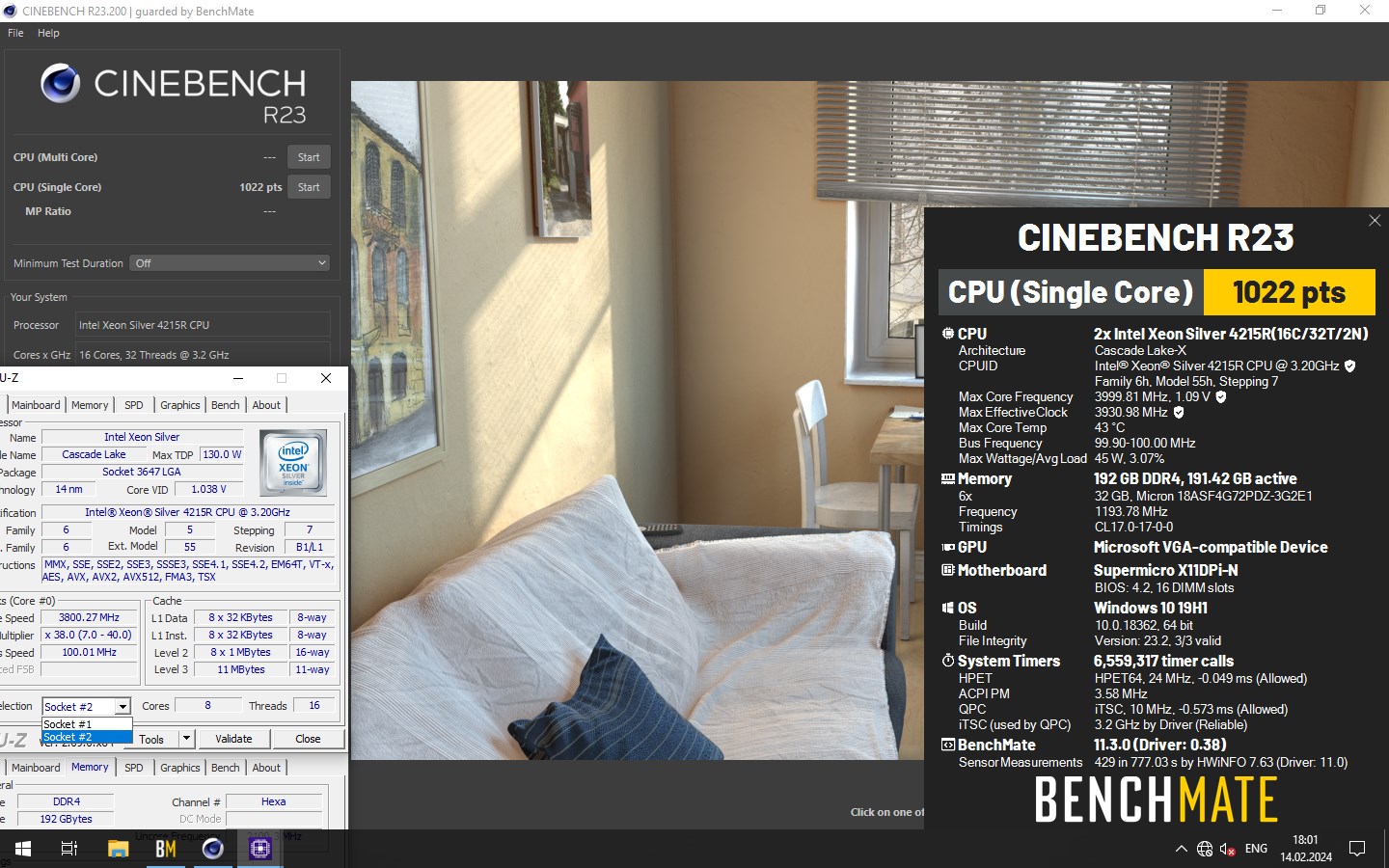Image resolution: width=1389 pixels, height=868 pixels.
Task: Click the BenchMate section icon near version 11.3.0
Action: point(948,745)
